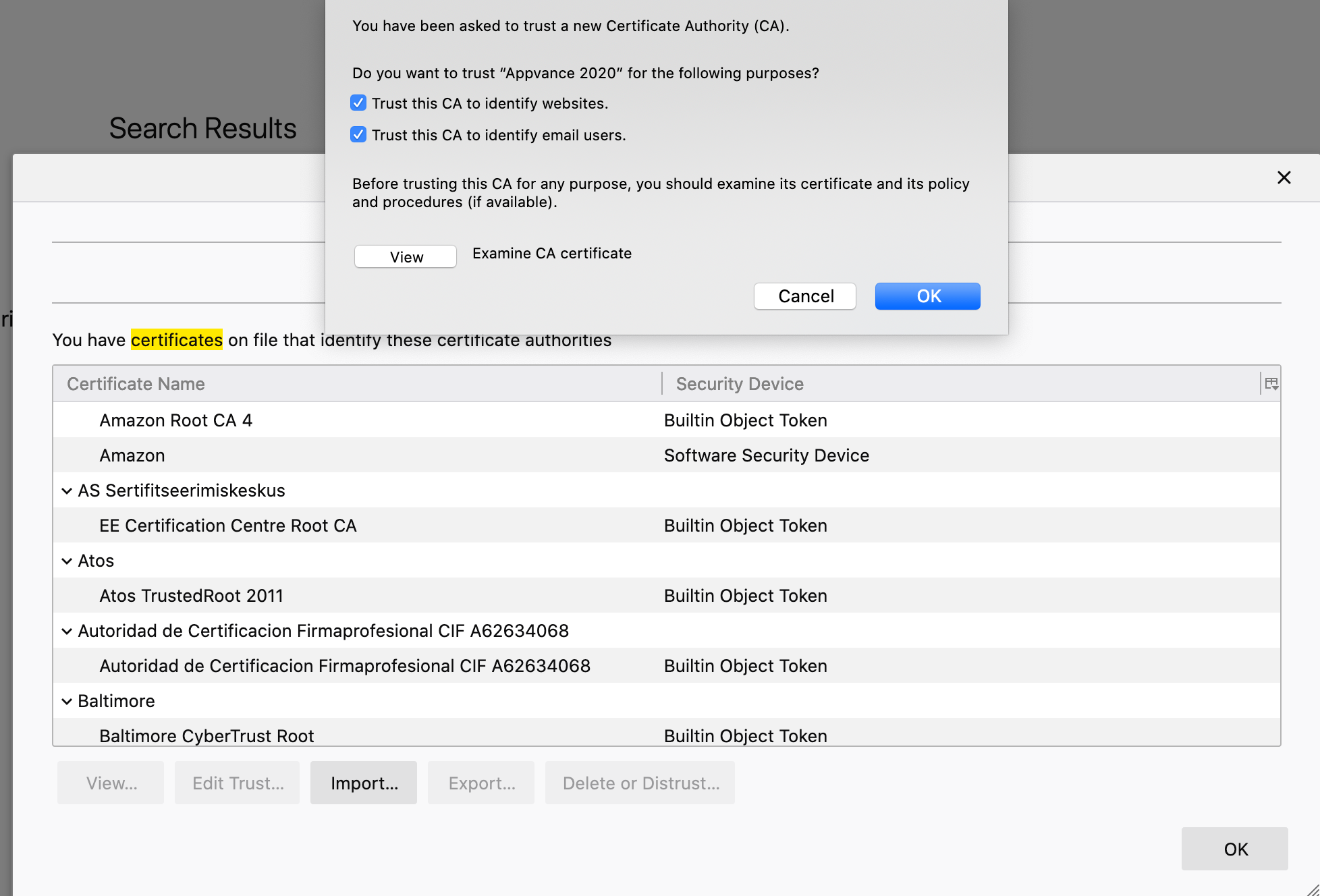Click the Examine CA certificate label
The image size is (1320, 896).
coord(552,253)
